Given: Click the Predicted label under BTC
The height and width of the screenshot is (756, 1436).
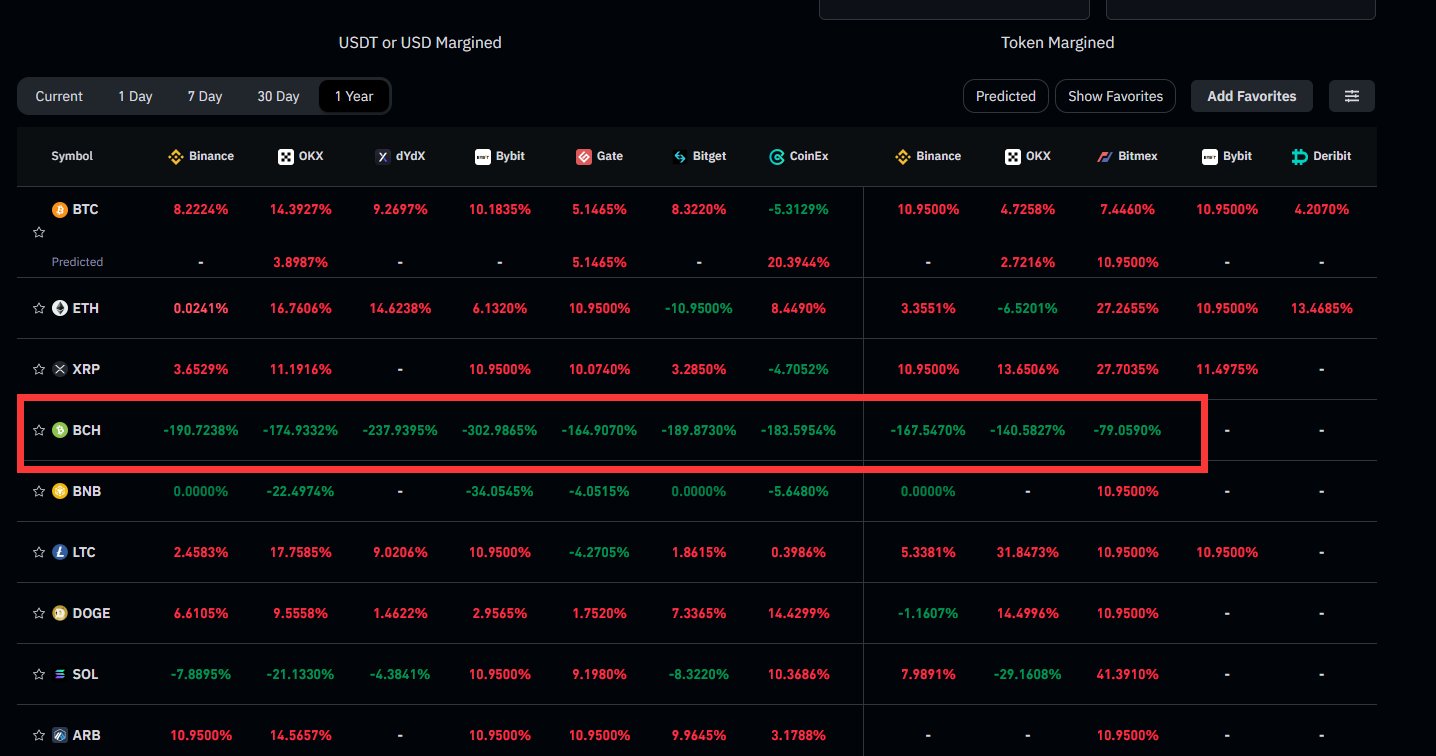Looking at the screenshot, I should click(x=77, y=262).
